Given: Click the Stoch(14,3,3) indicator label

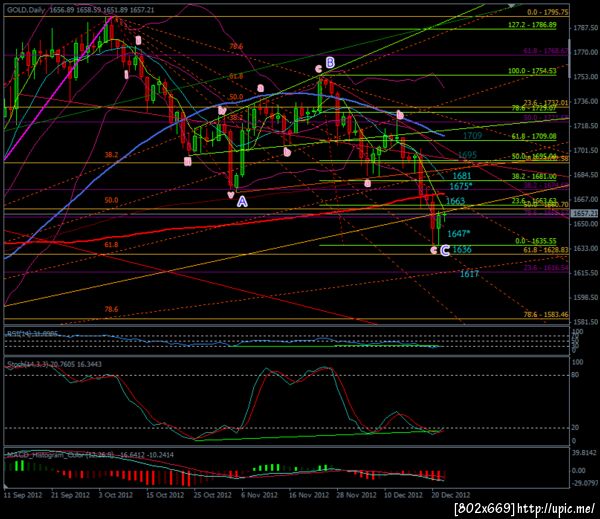Looking at the screenshot, I should [54, 364].
